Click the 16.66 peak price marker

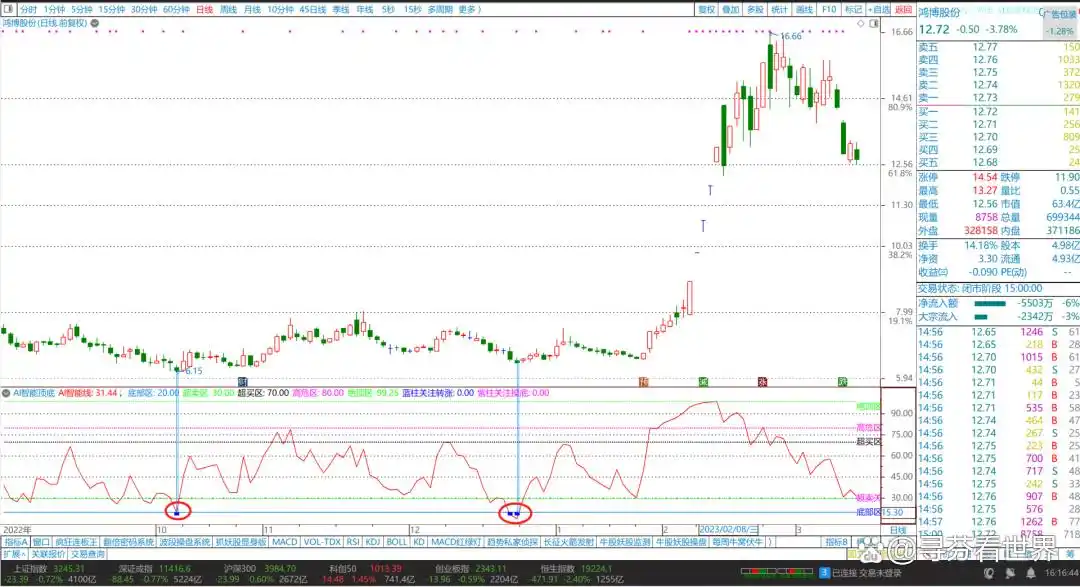790,37
